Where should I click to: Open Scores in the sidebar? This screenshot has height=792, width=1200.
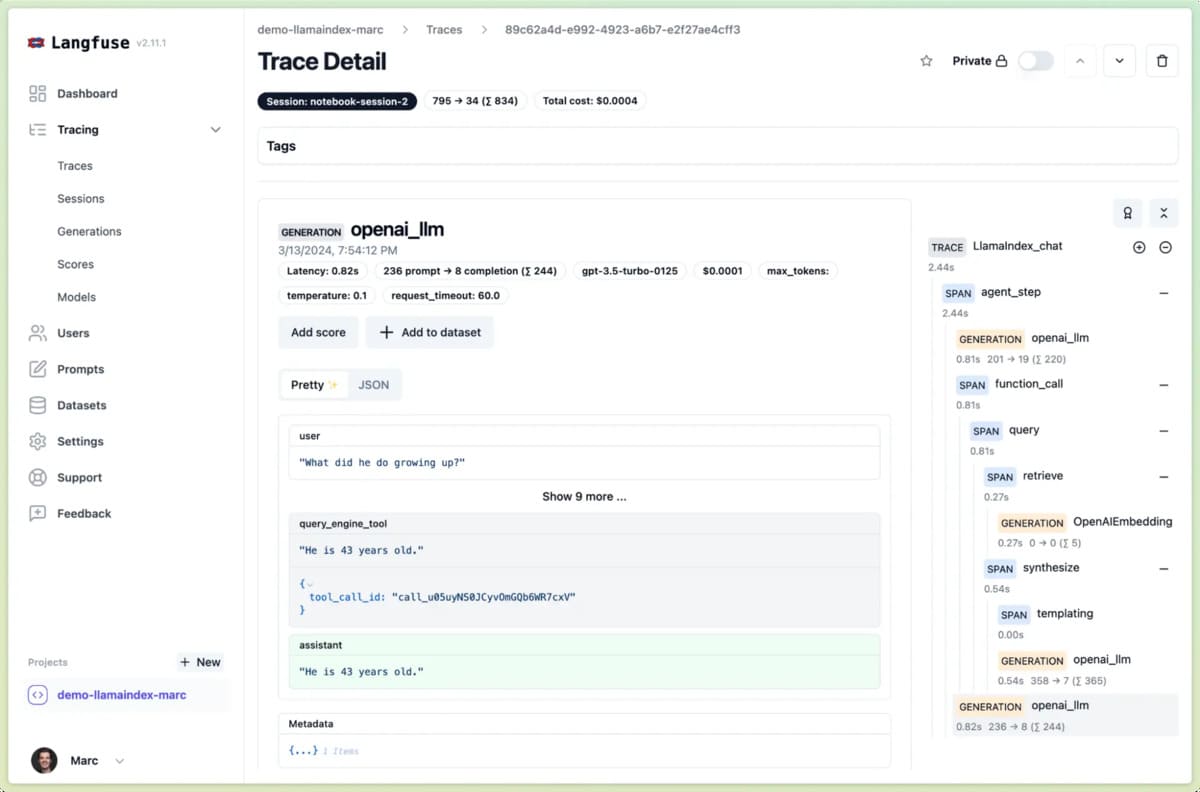76,264
